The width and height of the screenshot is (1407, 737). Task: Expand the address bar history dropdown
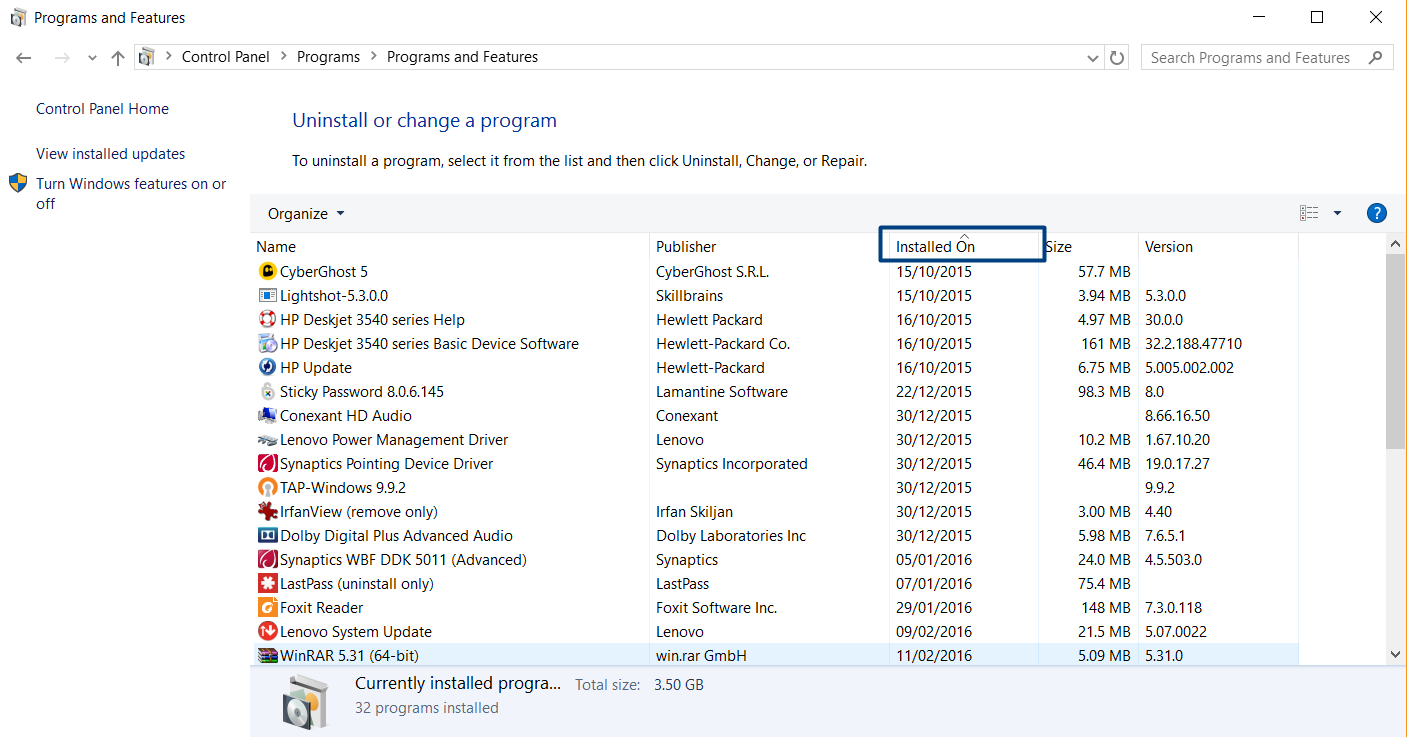click(1093, 58)
